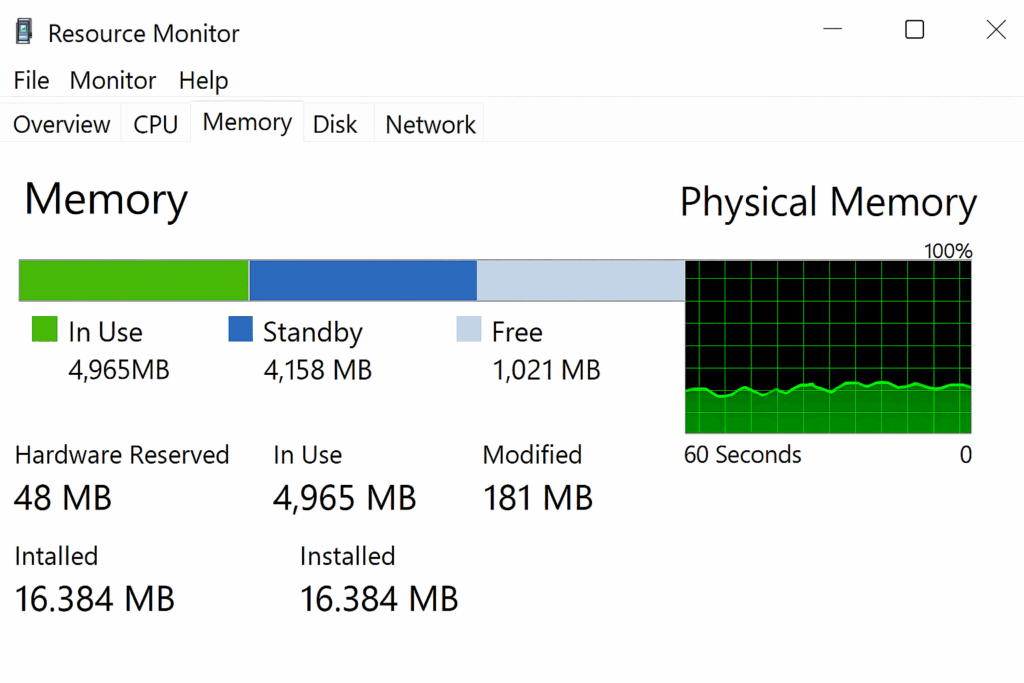The width and height of the screenshot is (1024, 683).
Task: Close the Resource Monitor window
Action: click(996, 30)
